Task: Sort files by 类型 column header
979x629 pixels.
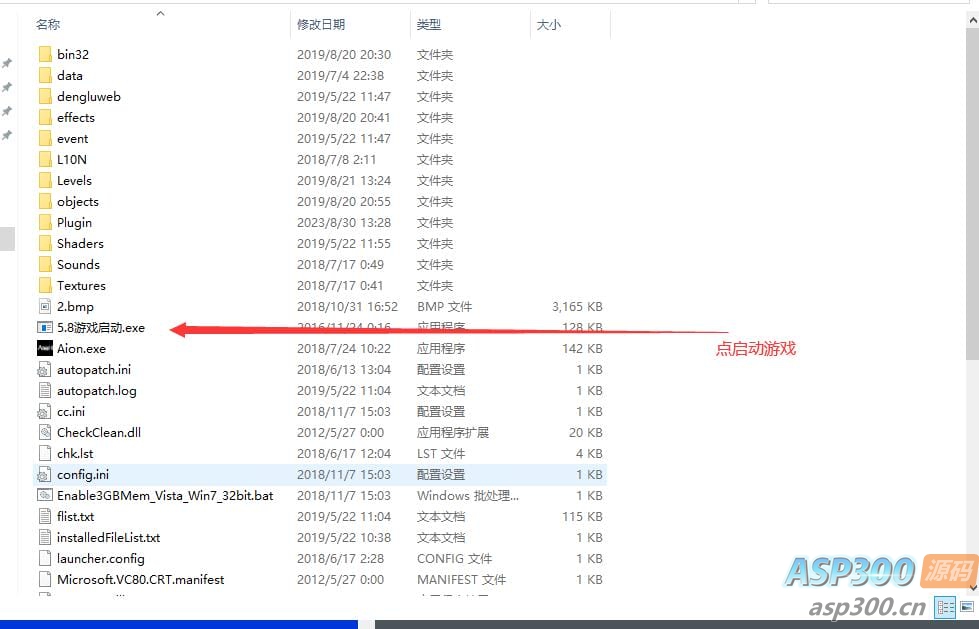Action: click(x=429, y=24)
